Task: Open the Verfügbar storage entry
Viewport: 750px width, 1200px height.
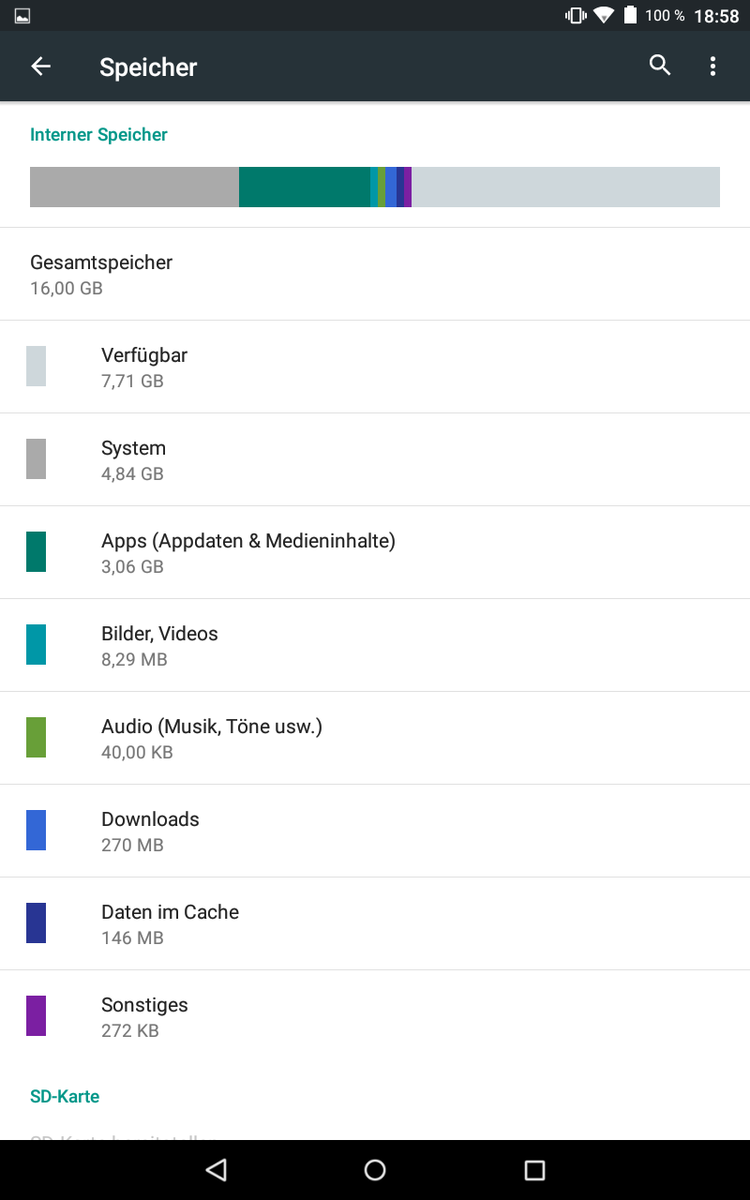Action: point(375,367)
